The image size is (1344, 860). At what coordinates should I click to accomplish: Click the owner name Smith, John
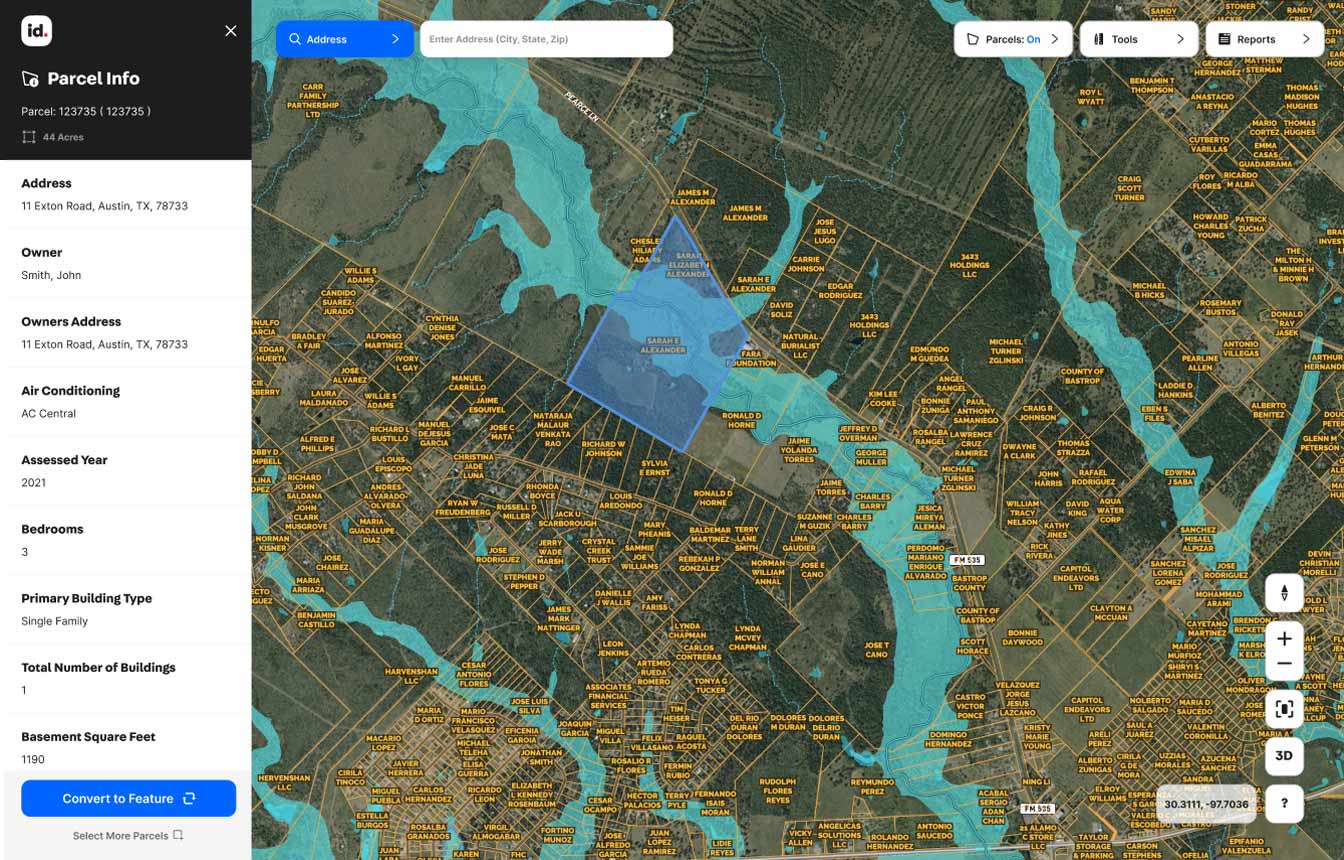click(51, 275)
